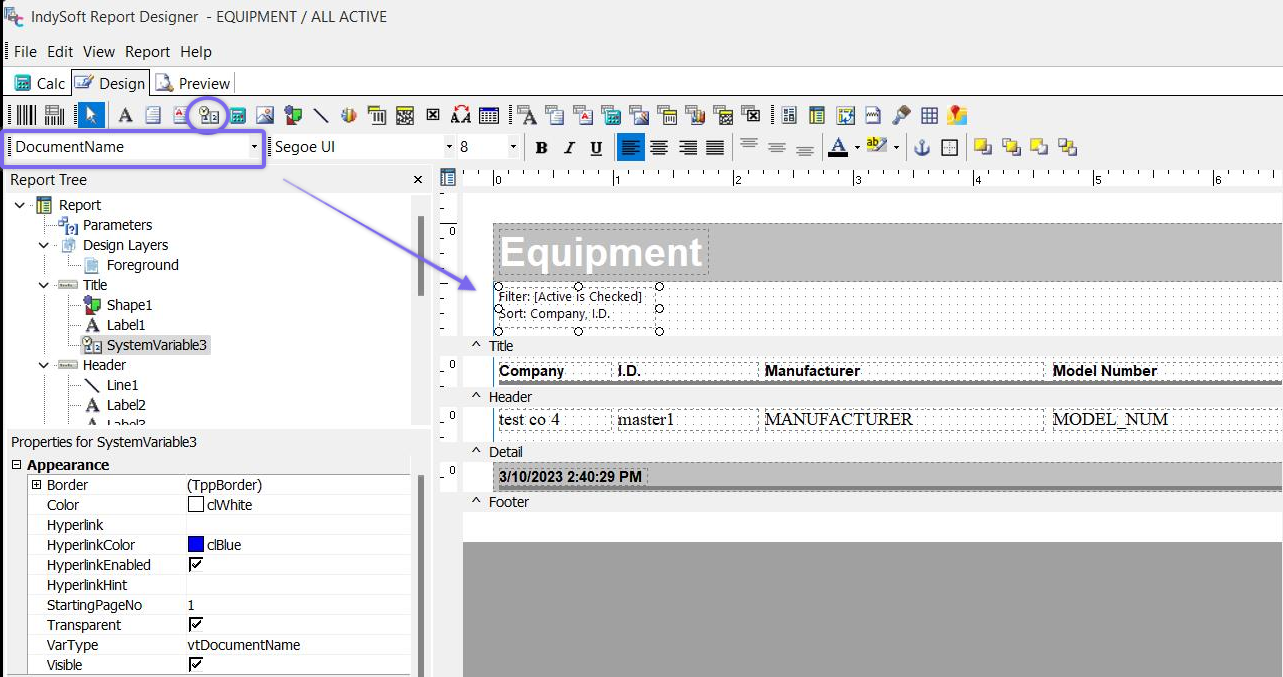Image resolution: width=1283 pixels, height=677 pixels.
Task: Uncheck the Transparent property
Action: pos(196,625)
